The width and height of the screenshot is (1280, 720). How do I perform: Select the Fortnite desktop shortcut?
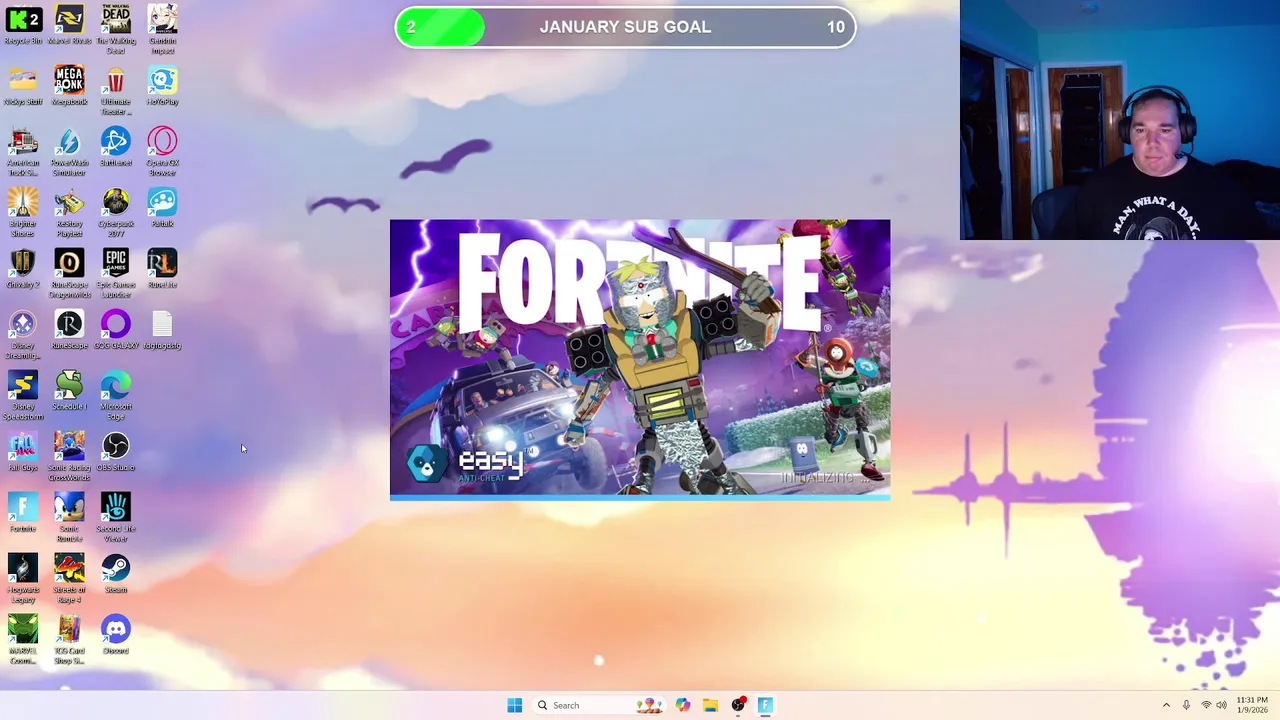[x=23, y=514]
